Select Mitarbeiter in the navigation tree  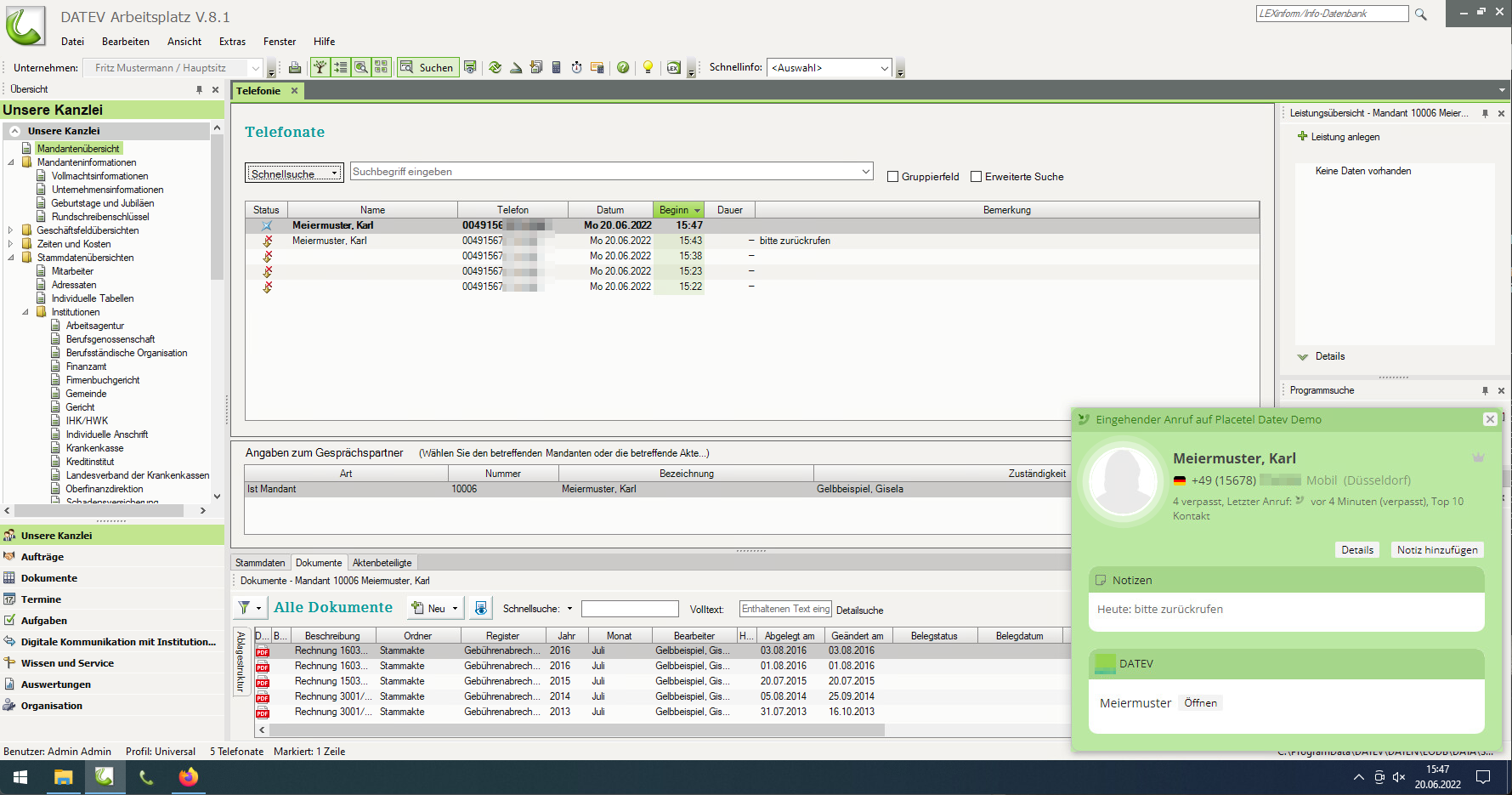pyautogui.click(x=72, y=271)
